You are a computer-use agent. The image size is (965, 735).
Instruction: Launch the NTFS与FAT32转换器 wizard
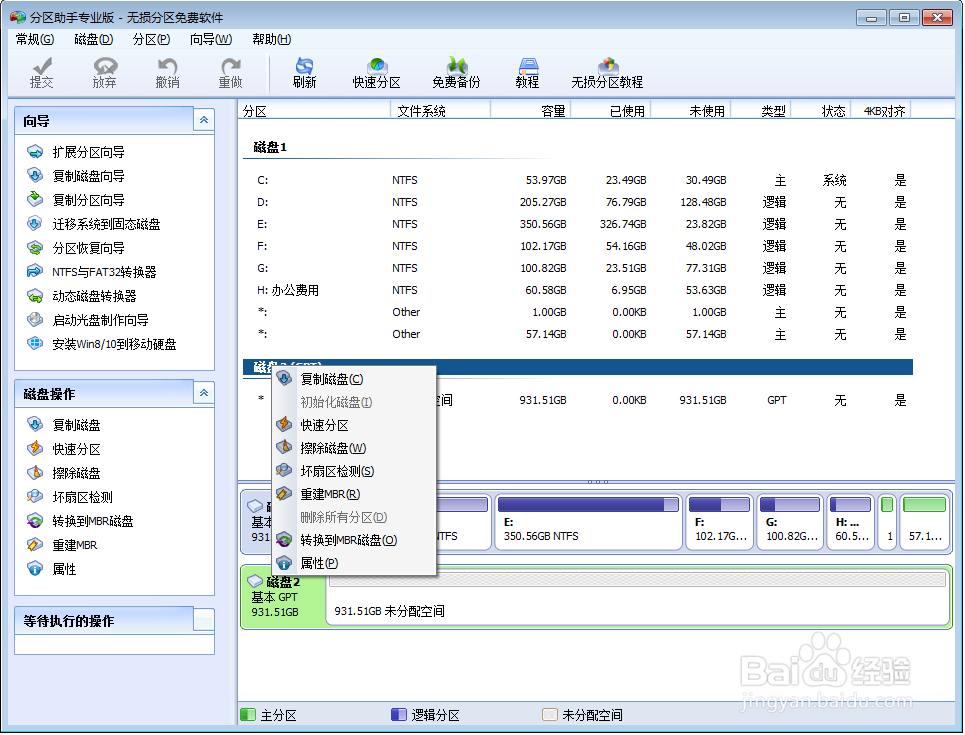click(x=103, y=272)
